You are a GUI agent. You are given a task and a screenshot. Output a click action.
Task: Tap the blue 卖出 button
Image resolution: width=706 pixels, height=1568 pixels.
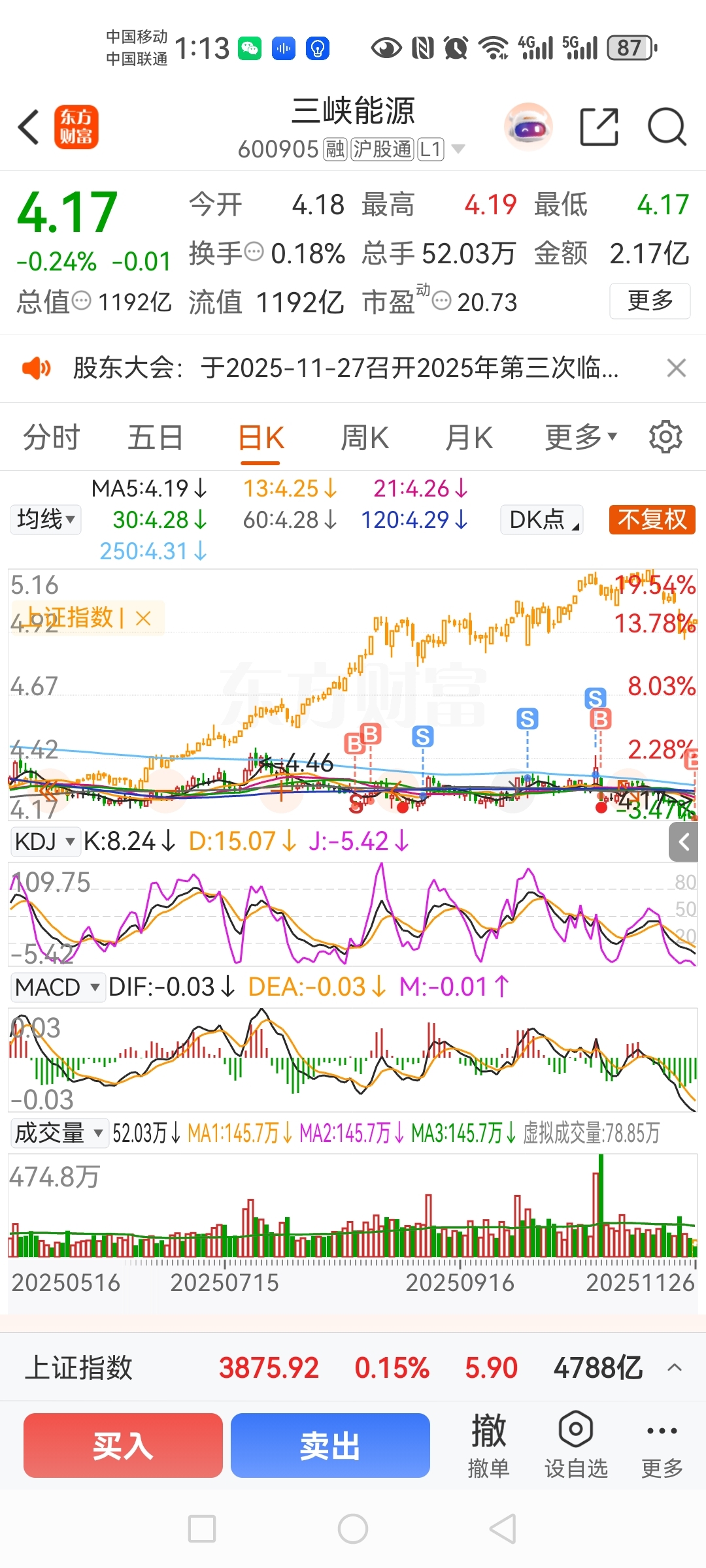click(330, 1445)
